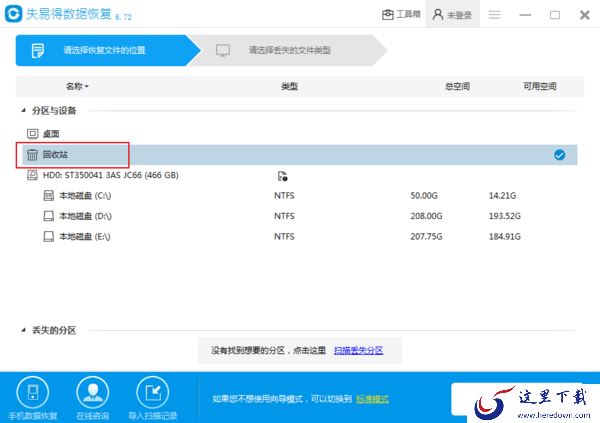
Task: Maximize the application window
Action: [555, 15]
